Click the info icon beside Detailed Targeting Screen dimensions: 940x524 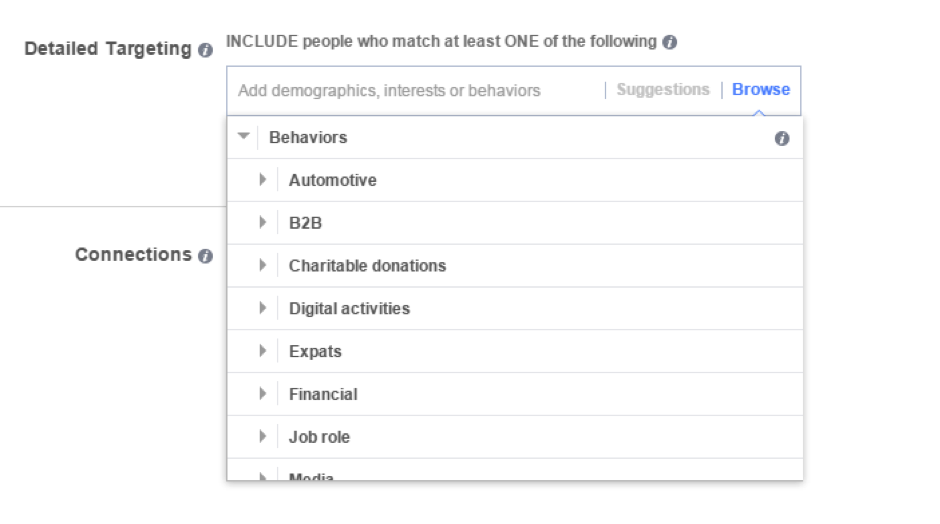pyautogui.click(x=205, y=50)
